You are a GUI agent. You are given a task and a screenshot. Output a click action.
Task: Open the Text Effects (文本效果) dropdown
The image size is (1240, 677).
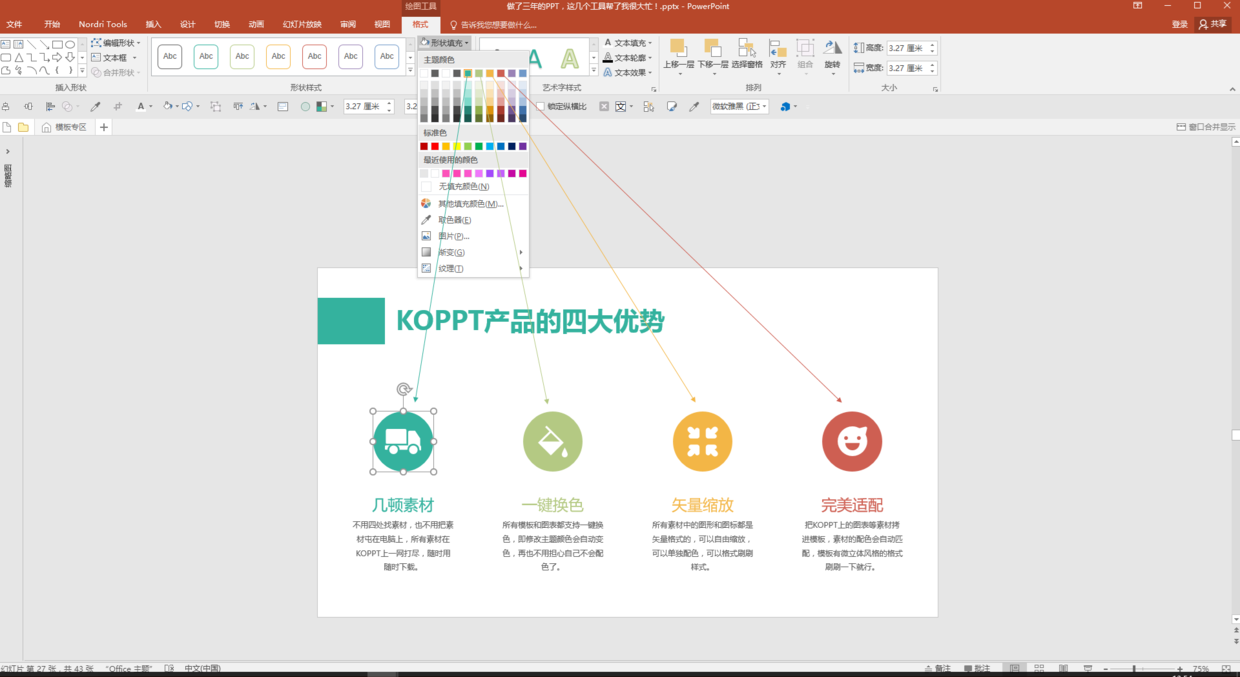(628, 72)
